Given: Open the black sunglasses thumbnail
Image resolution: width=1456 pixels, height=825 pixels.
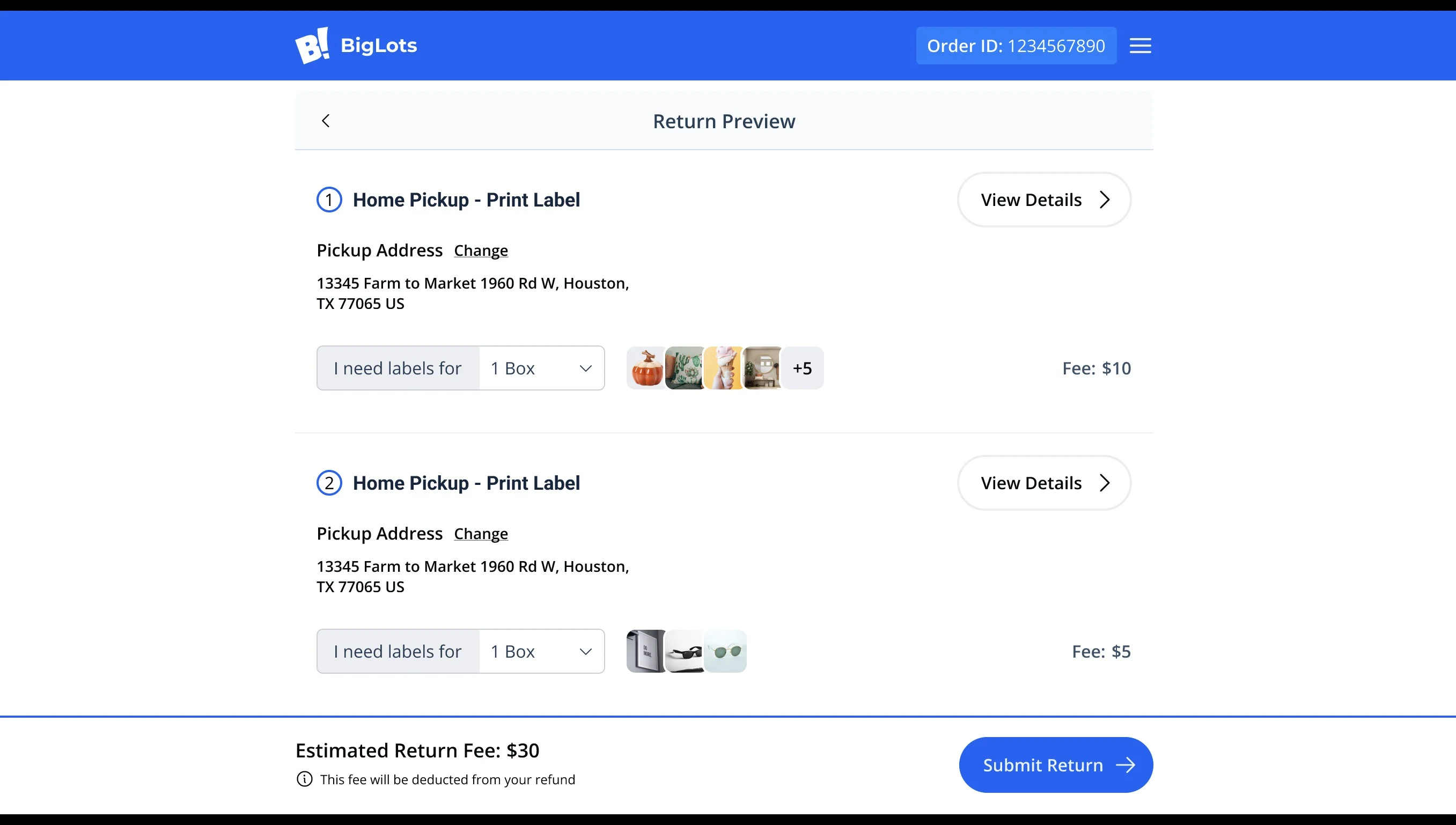Looking at the screenshot, I should point(685,651).
